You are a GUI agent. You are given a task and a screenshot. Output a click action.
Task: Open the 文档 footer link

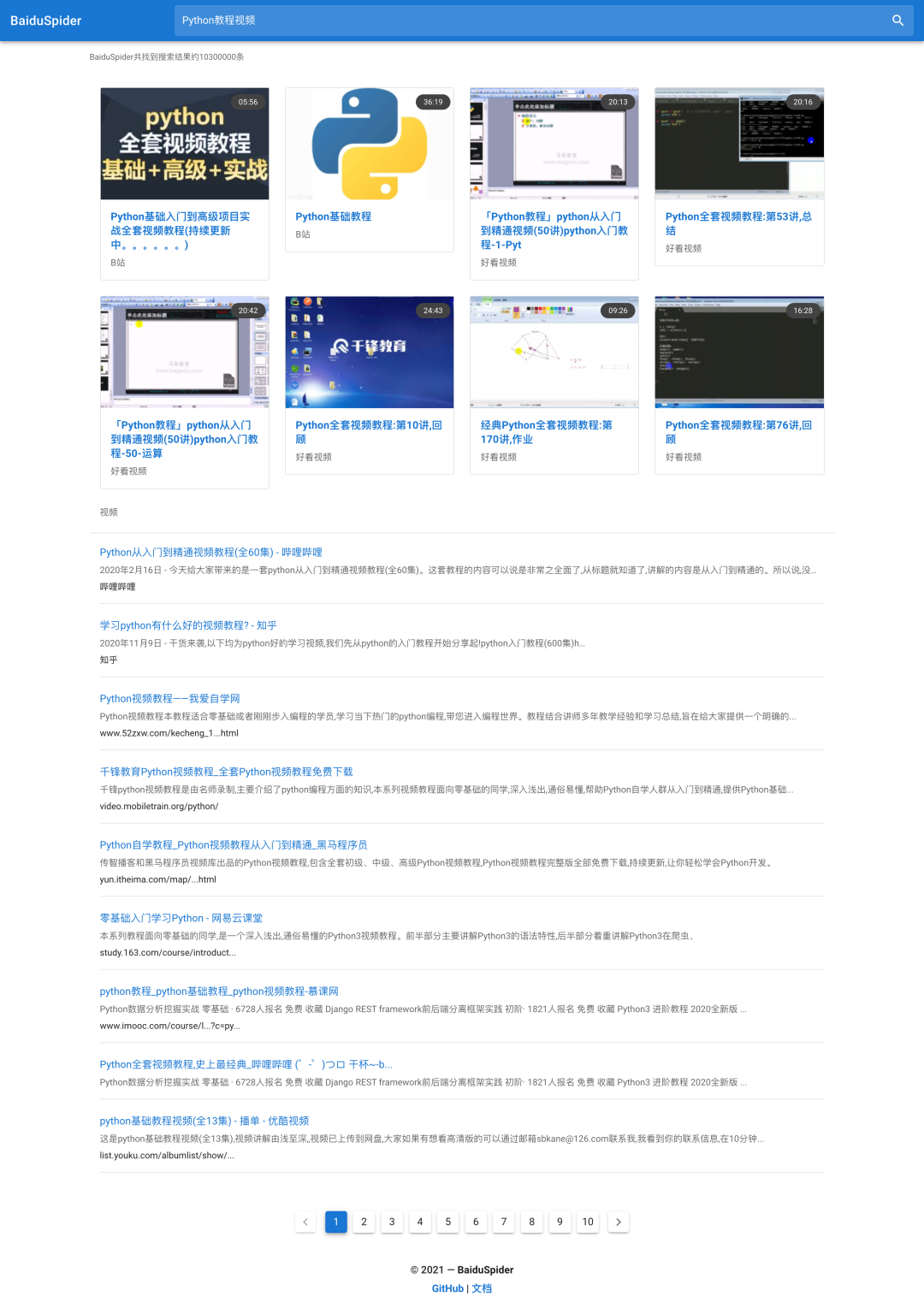tap(482, 1288)
